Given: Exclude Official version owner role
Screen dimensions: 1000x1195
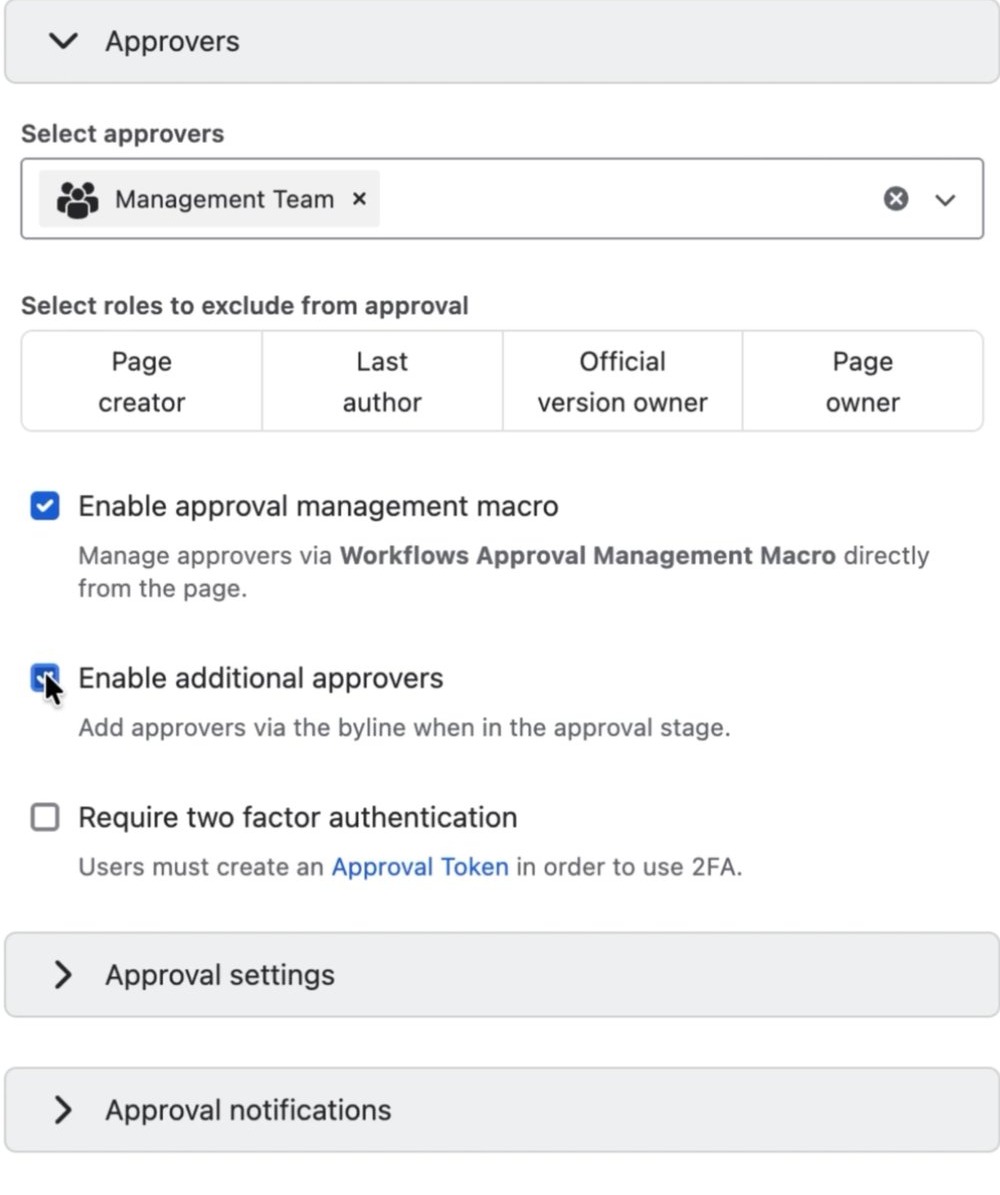Looking at the screenshot, I should click(x=622, y=381).
